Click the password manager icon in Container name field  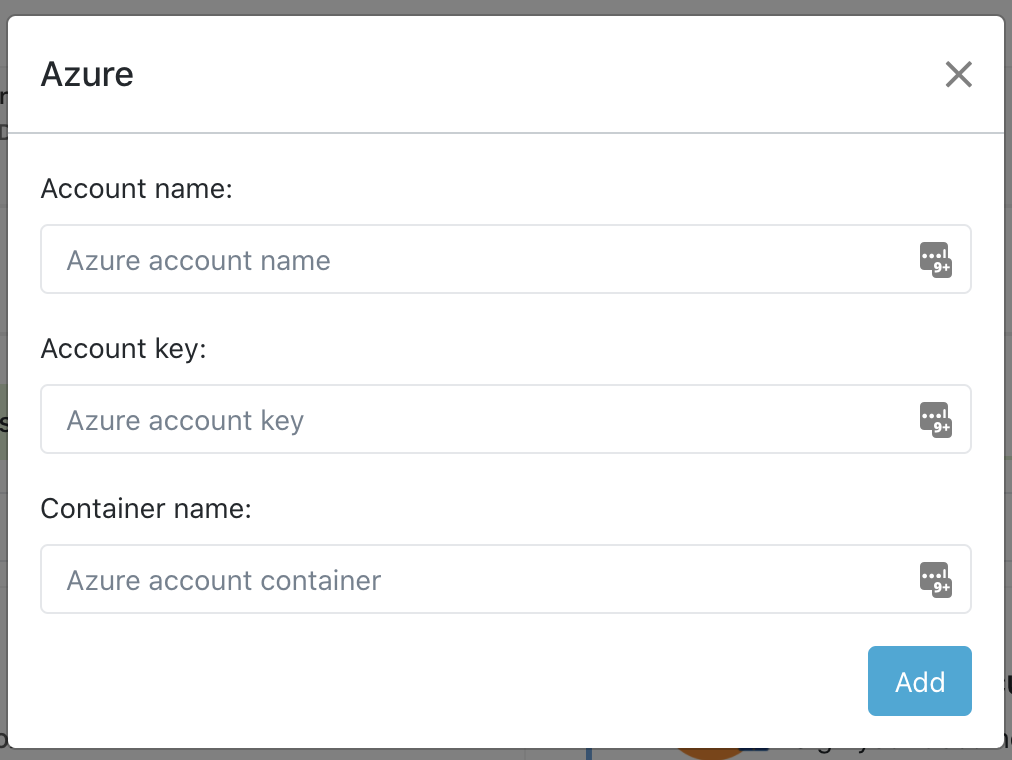934,579
